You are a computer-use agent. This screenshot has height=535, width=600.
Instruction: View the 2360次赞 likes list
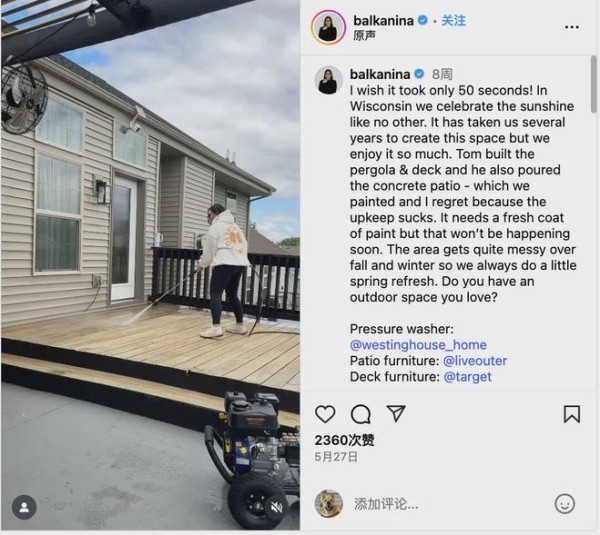(x=344, y=440)
